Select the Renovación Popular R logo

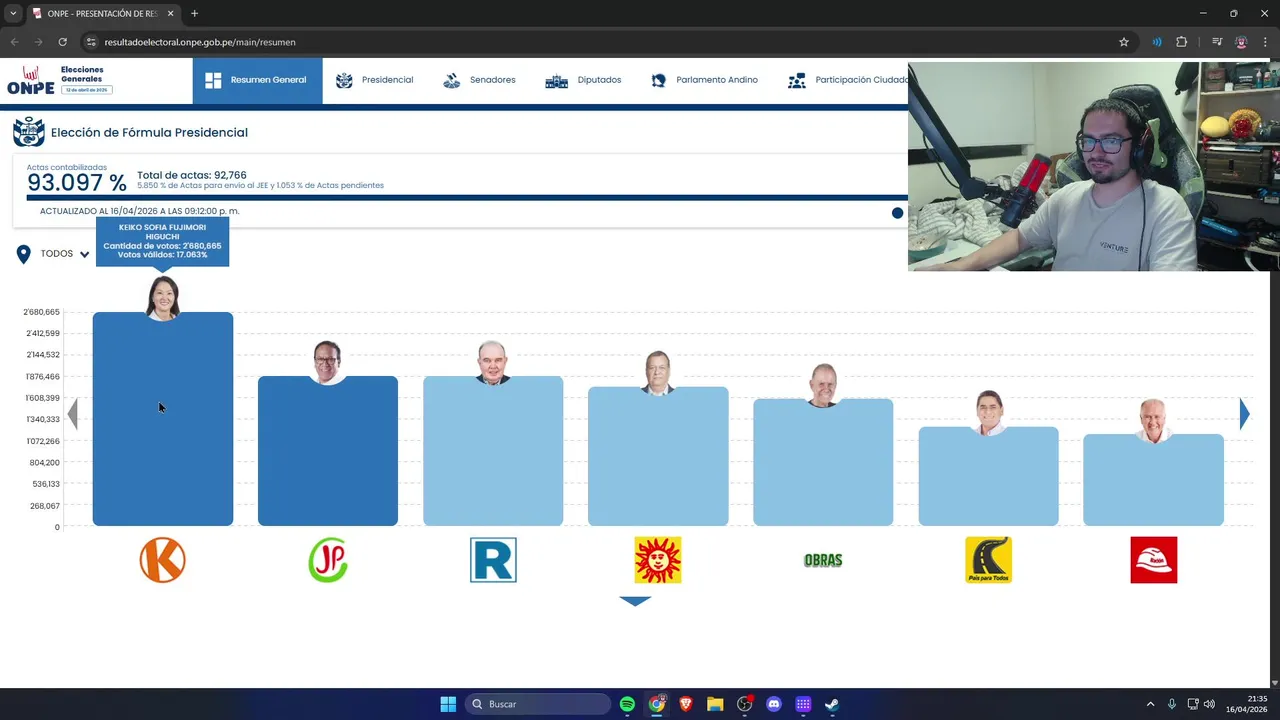coord(493,560)
